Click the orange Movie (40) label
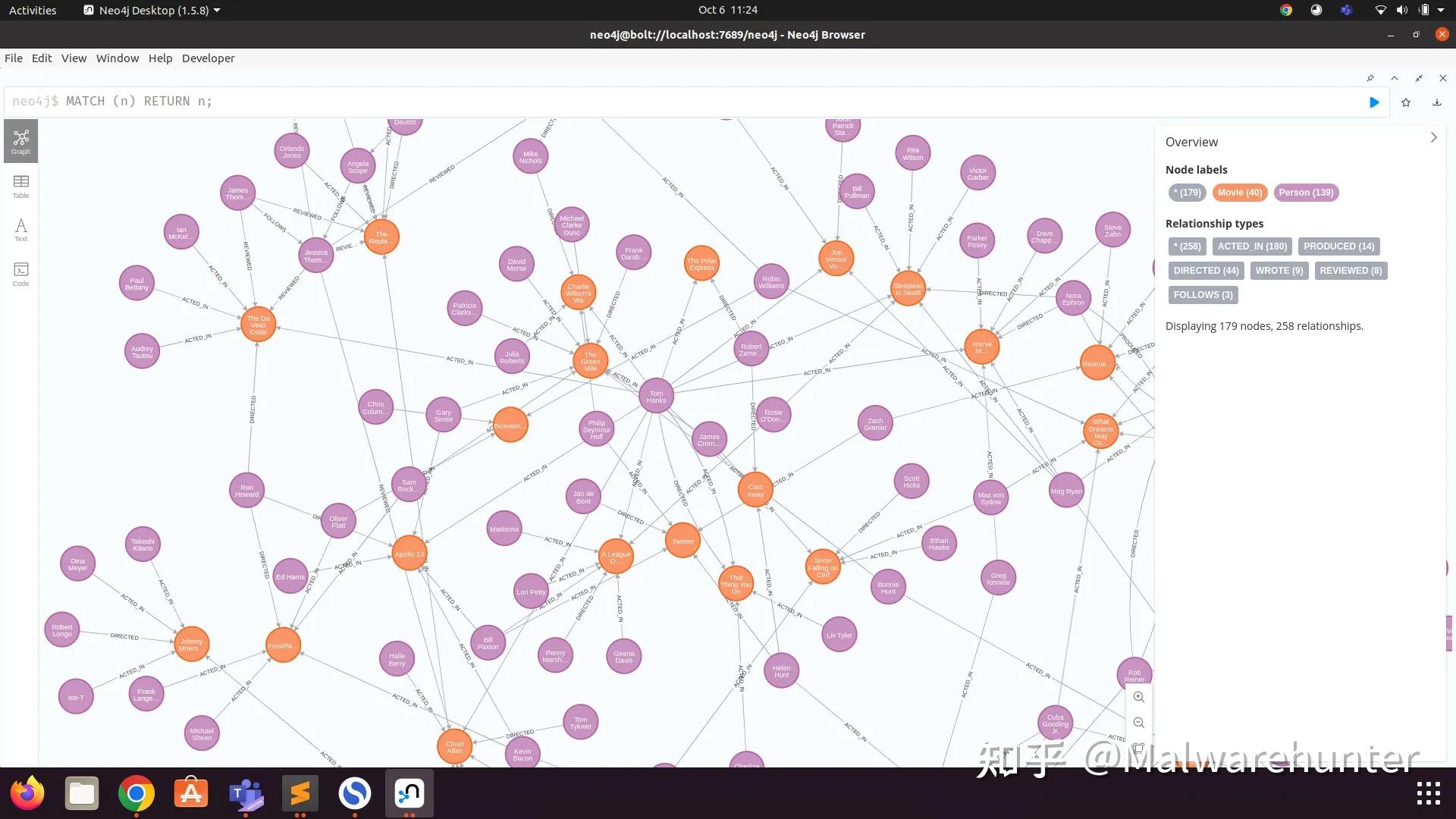 coord(1239,193)
